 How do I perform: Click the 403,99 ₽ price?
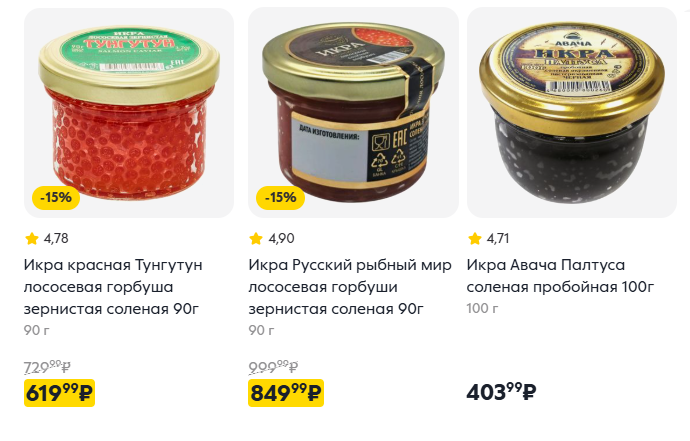pos(501,392)
